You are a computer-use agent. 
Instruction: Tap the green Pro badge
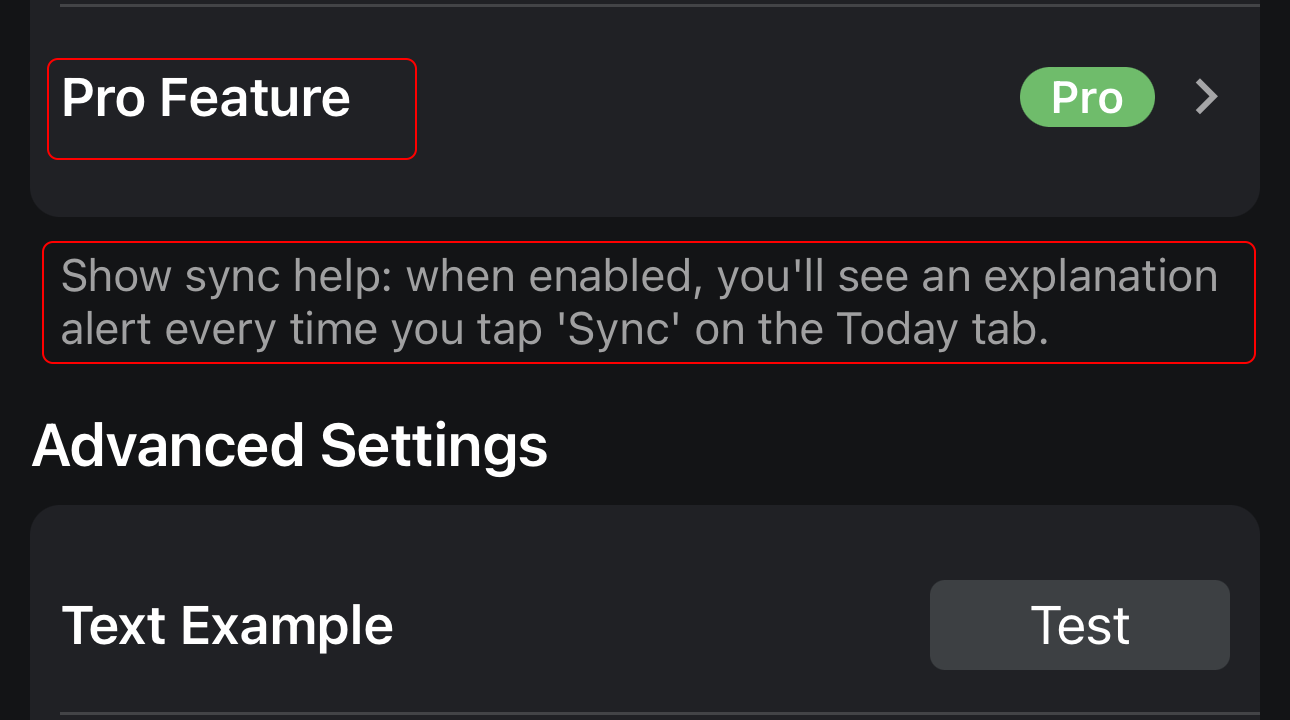[1086, 97]
